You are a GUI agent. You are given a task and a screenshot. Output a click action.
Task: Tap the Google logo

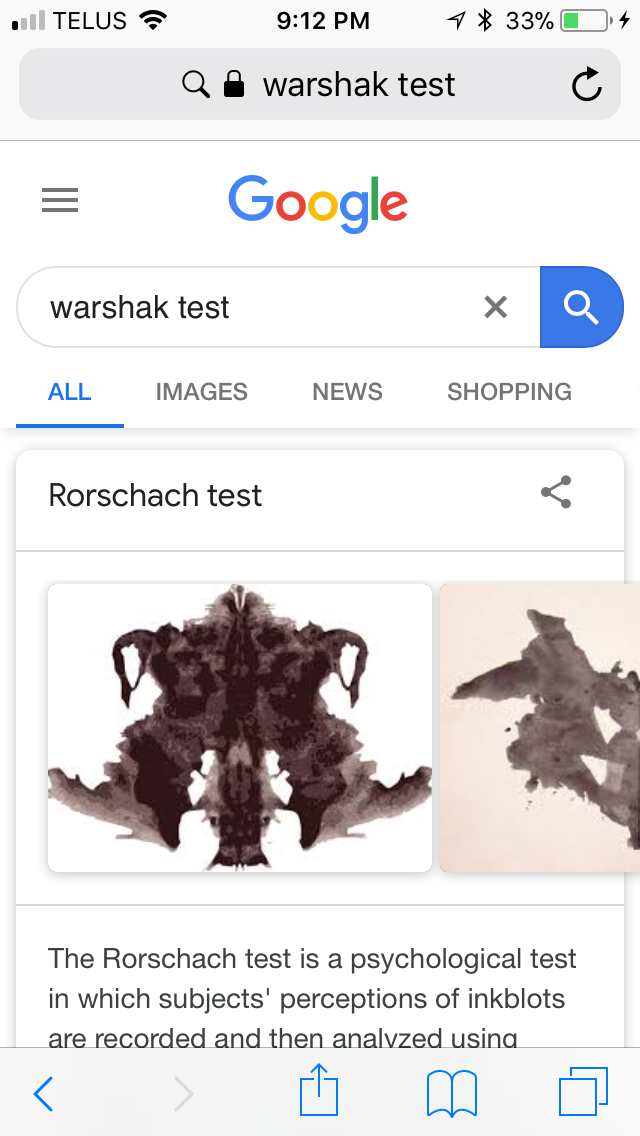pyautogui.click(x=318, y=204)
